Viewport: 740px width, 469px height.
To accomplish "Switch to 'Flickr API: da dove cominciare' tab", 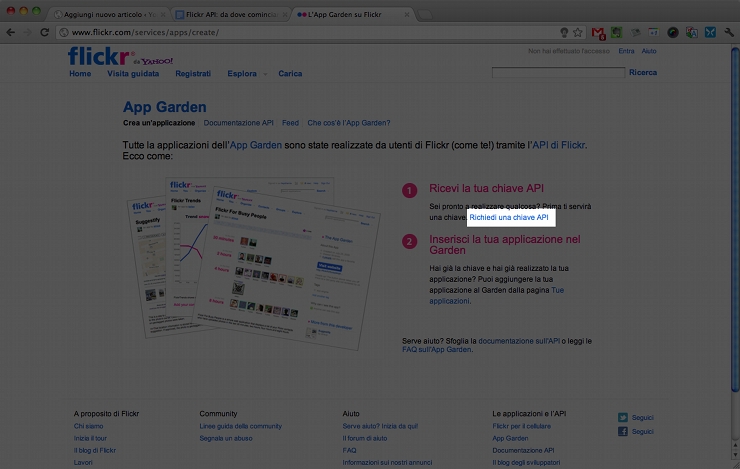I will [x=230, y=15].
